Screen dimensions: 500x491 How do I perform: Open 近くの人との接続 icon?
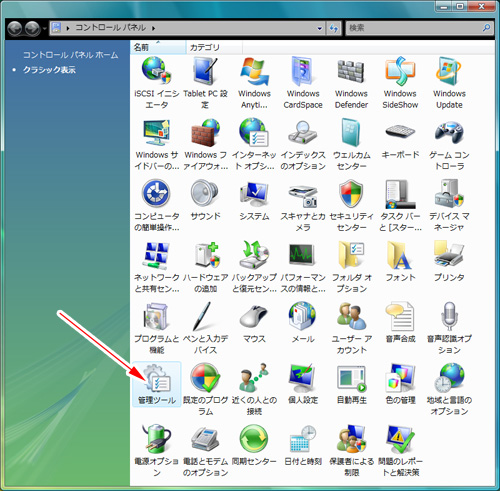pyautogui.click(x=254, y=377)
